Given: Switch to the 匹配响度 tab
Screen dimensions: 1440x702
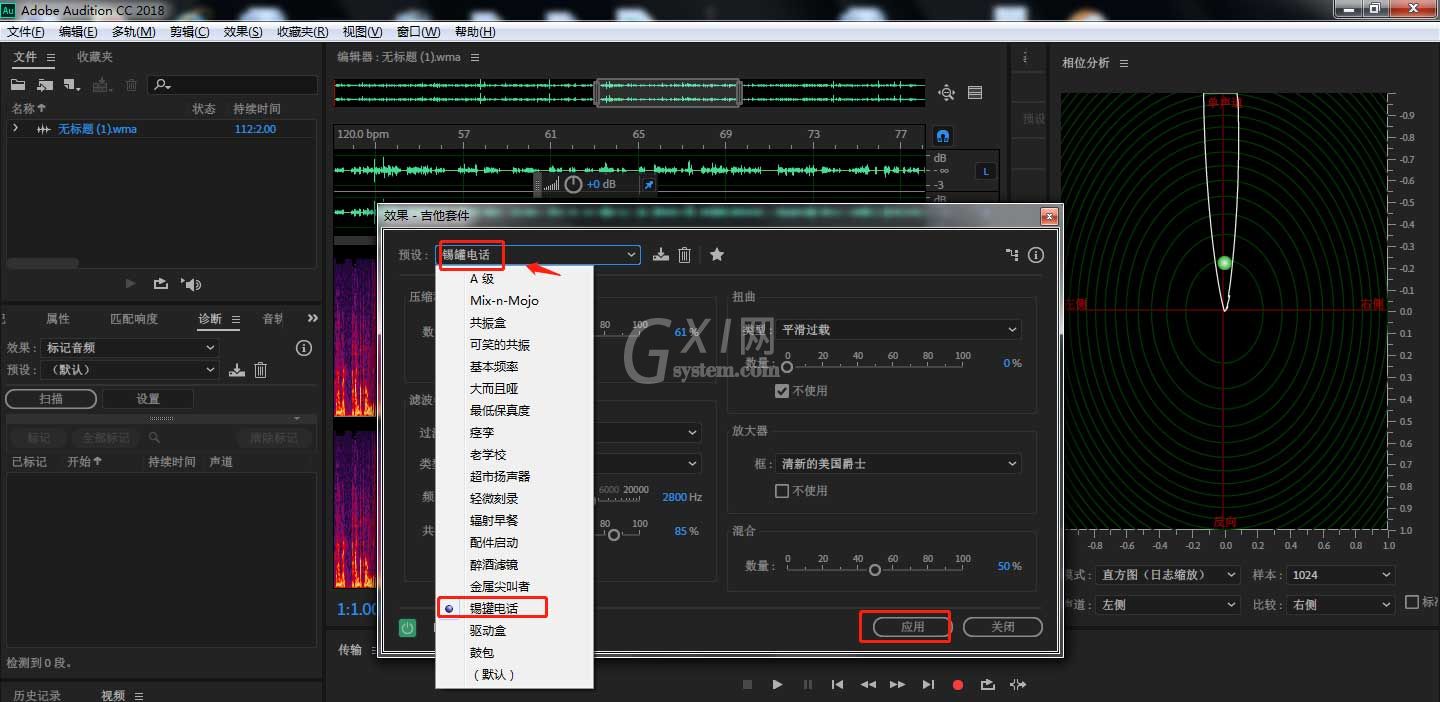Looking at the screenshot, I should click(134, 319).
